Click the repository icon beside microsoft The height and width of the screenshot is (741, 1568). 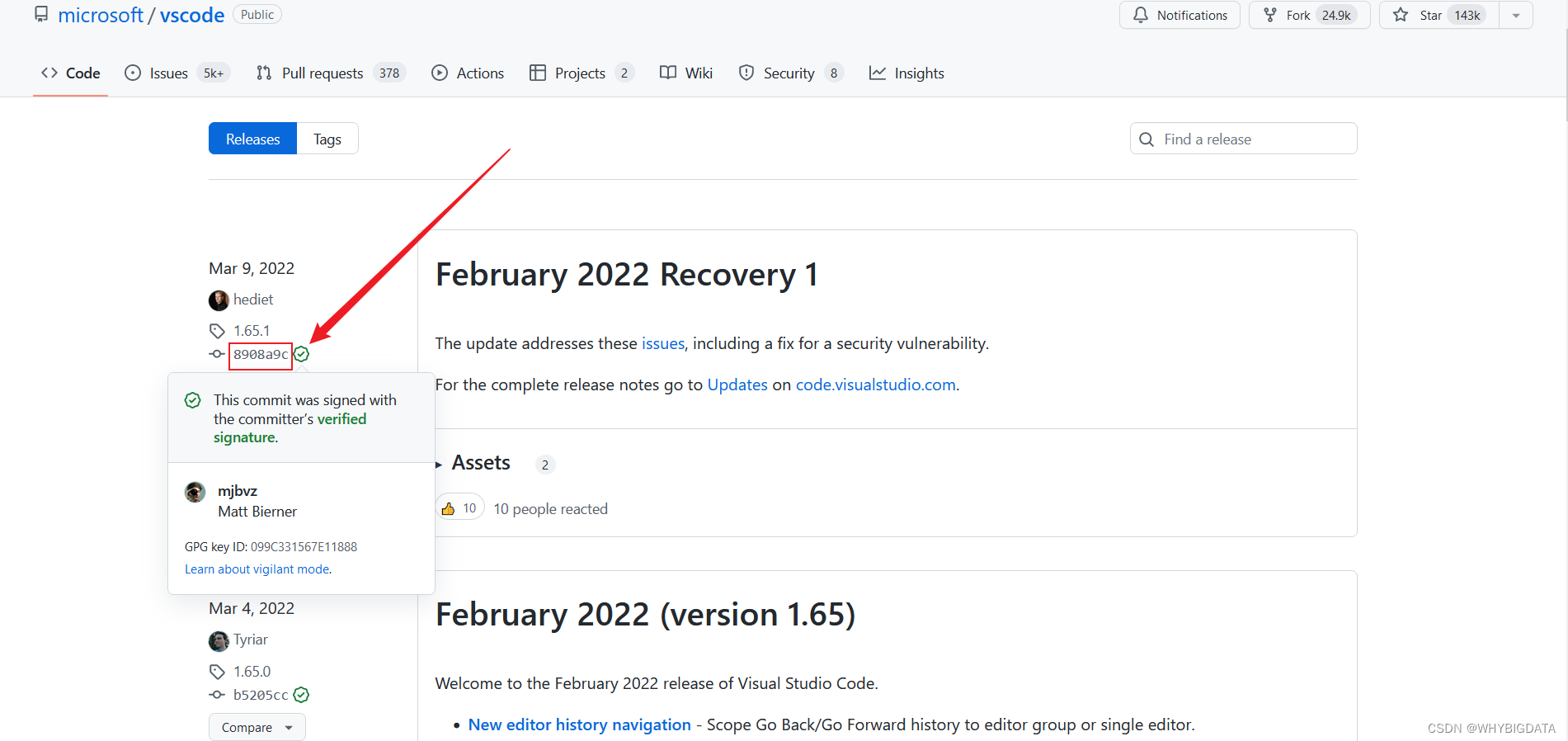click(x=41, y=14)
